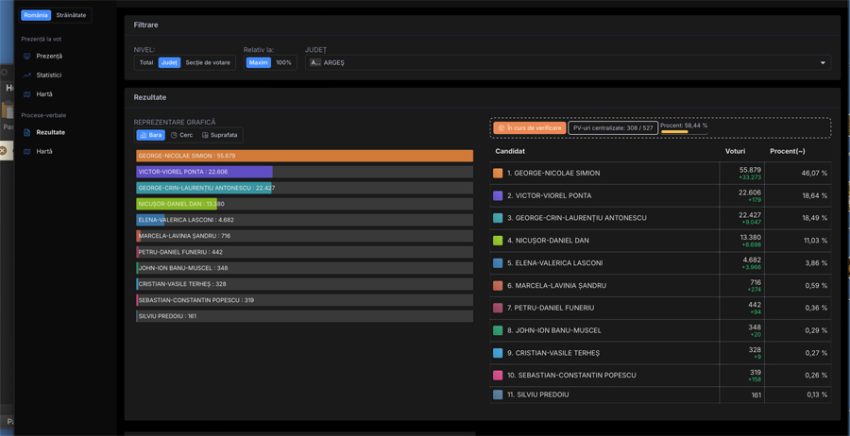
Task: Open Hartă under Prezență la vot
Action: coord(44,94)
